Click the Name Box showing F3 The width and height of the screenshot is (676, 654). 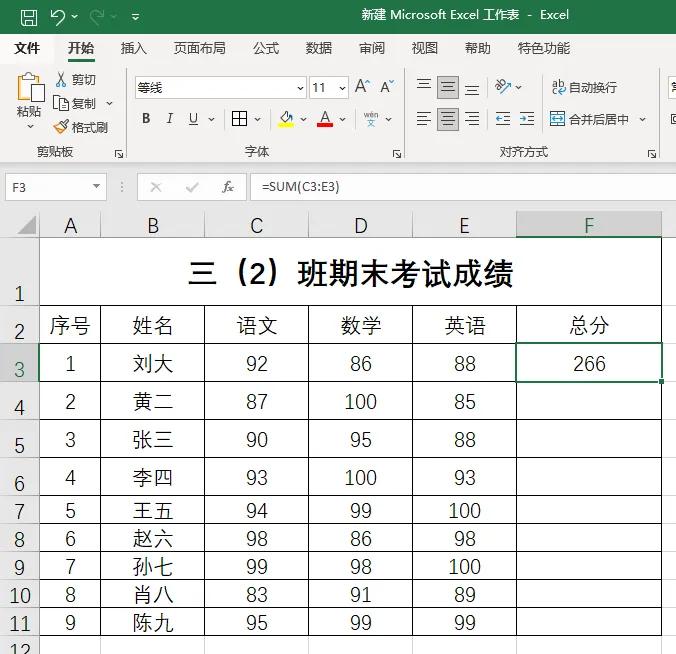pyautogui.click(x=47, y=187)
